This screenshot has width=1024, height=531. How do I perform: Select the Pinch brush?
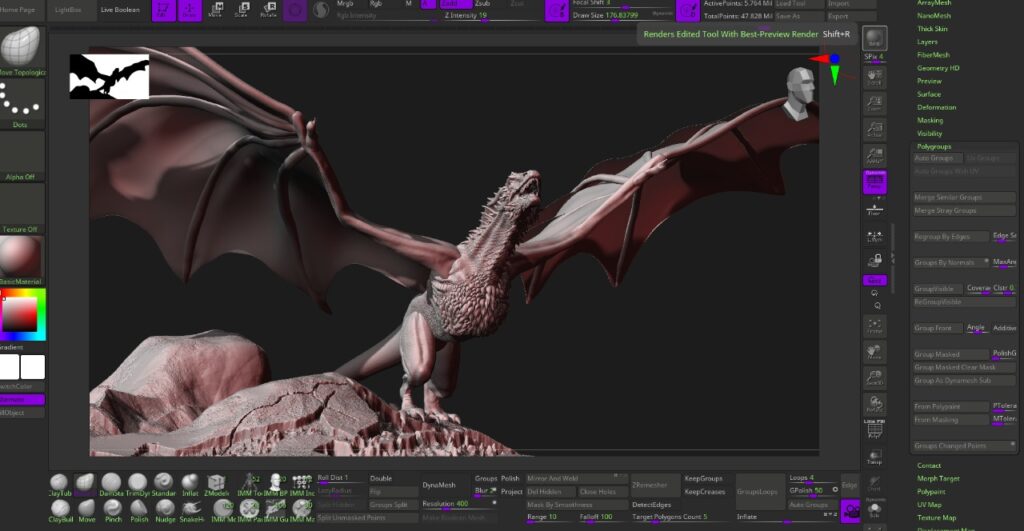click(x=113, y=511)
